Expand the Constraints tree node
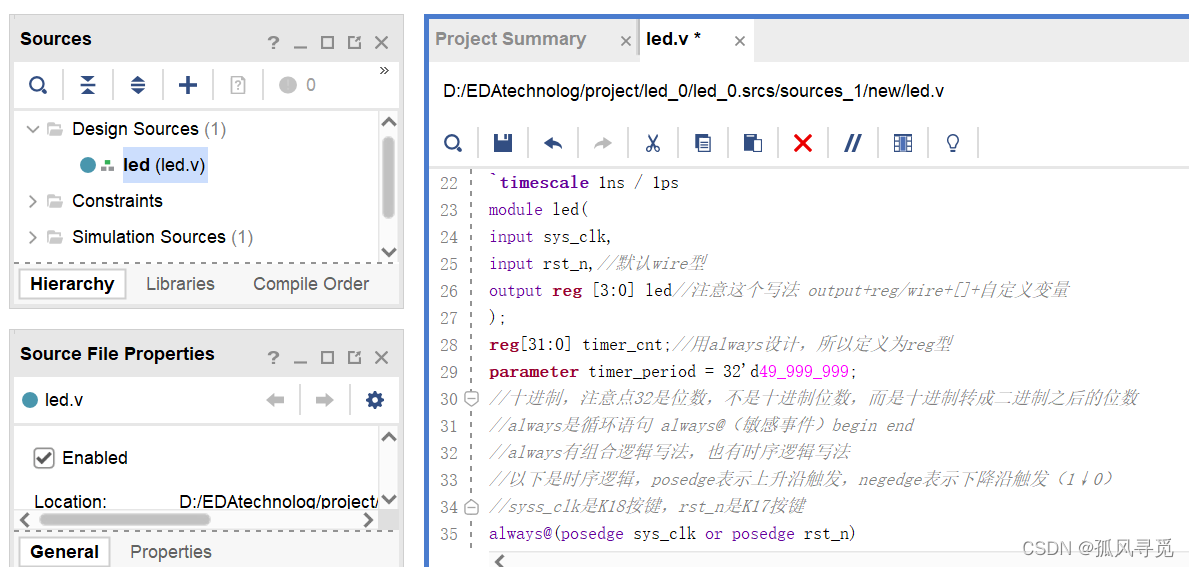This screenshot has height=567, width=1189. point(32,201)
